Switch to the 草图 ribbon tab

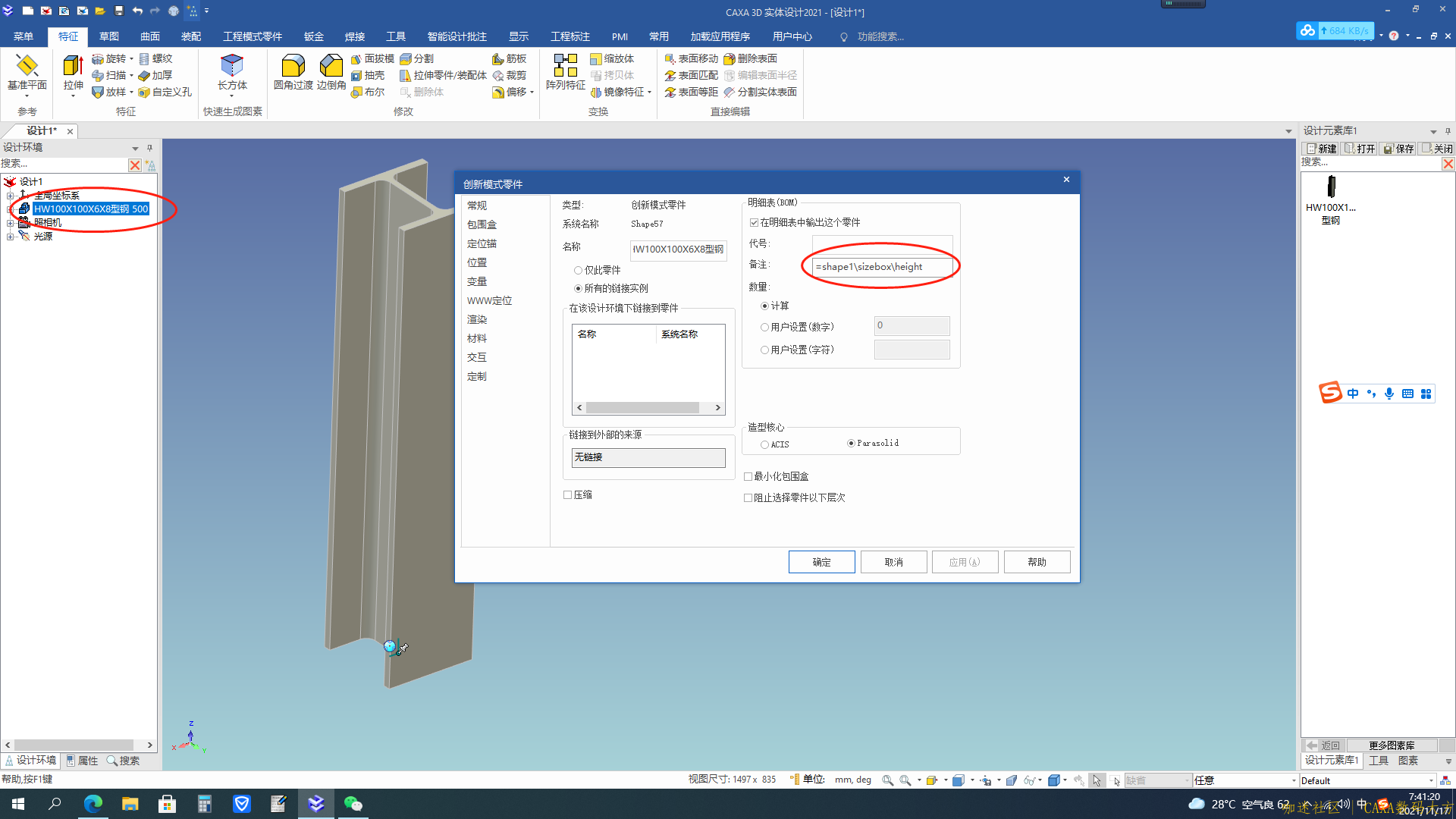[x=109, y=36]
